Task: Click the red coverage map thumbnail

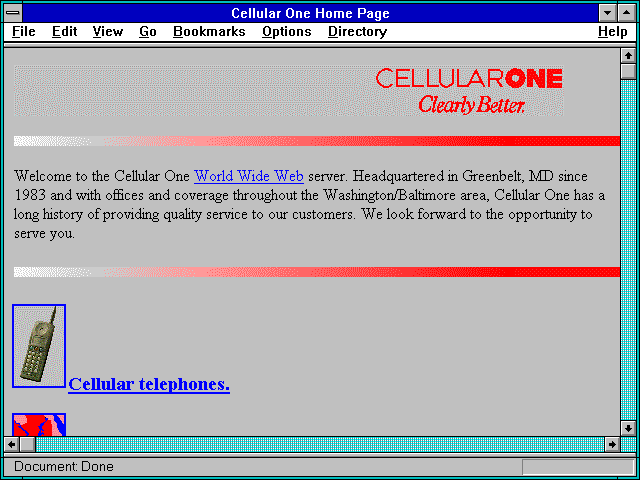Action: [39, 424]
